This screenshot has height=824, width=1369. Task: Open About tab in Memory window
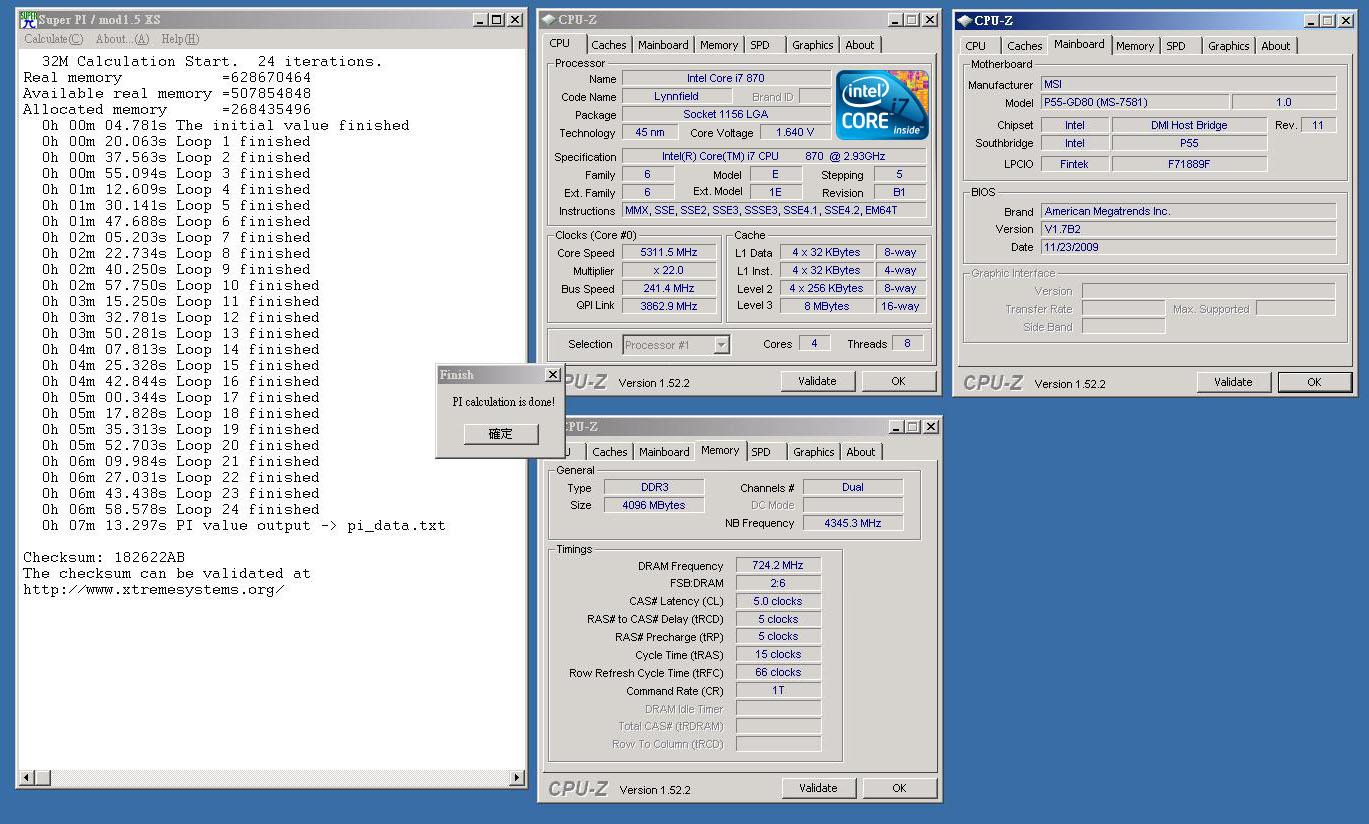(x=861, y=452)
